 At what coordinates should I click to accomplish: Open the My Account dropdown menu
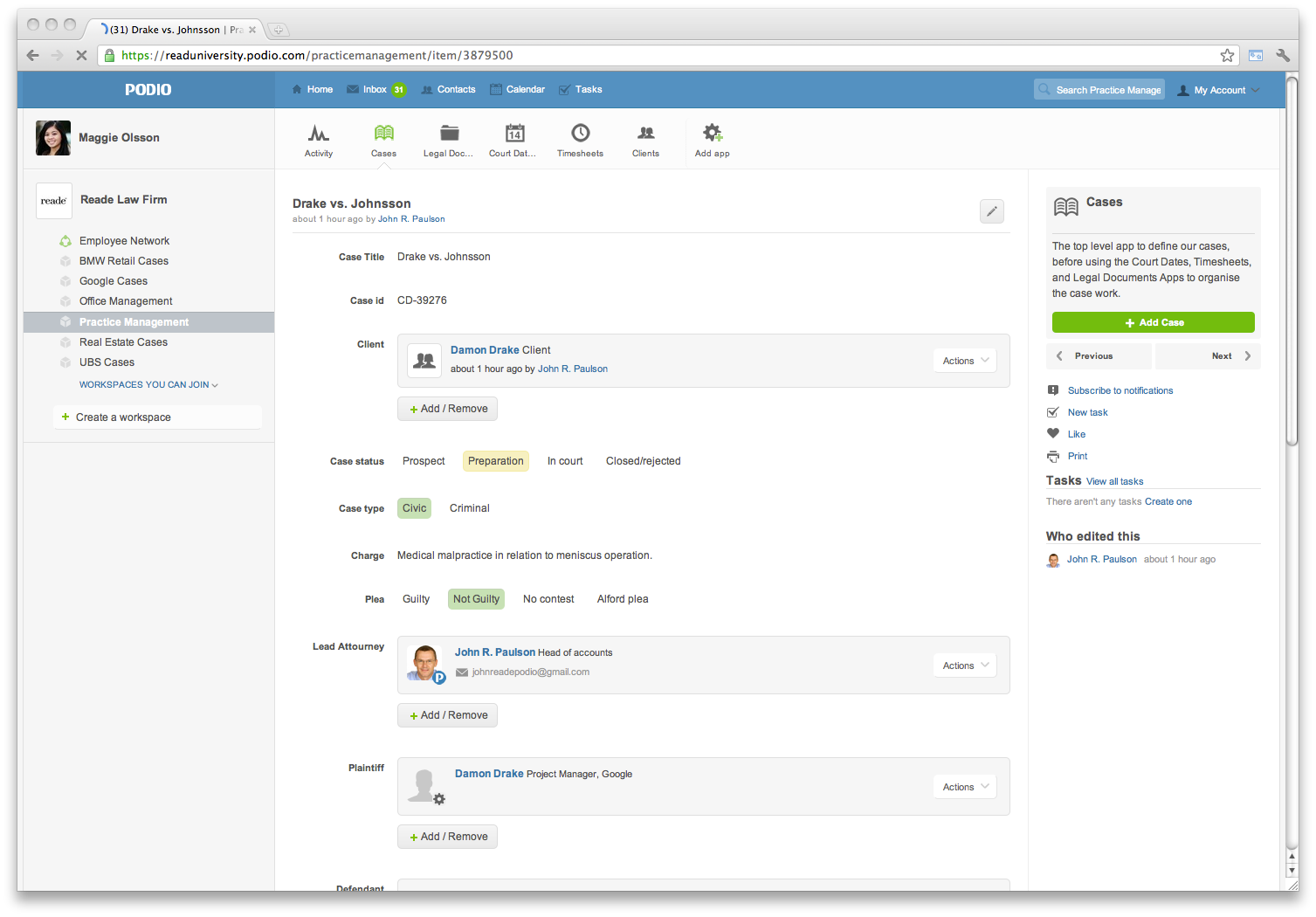click(x=1219, y=90)
